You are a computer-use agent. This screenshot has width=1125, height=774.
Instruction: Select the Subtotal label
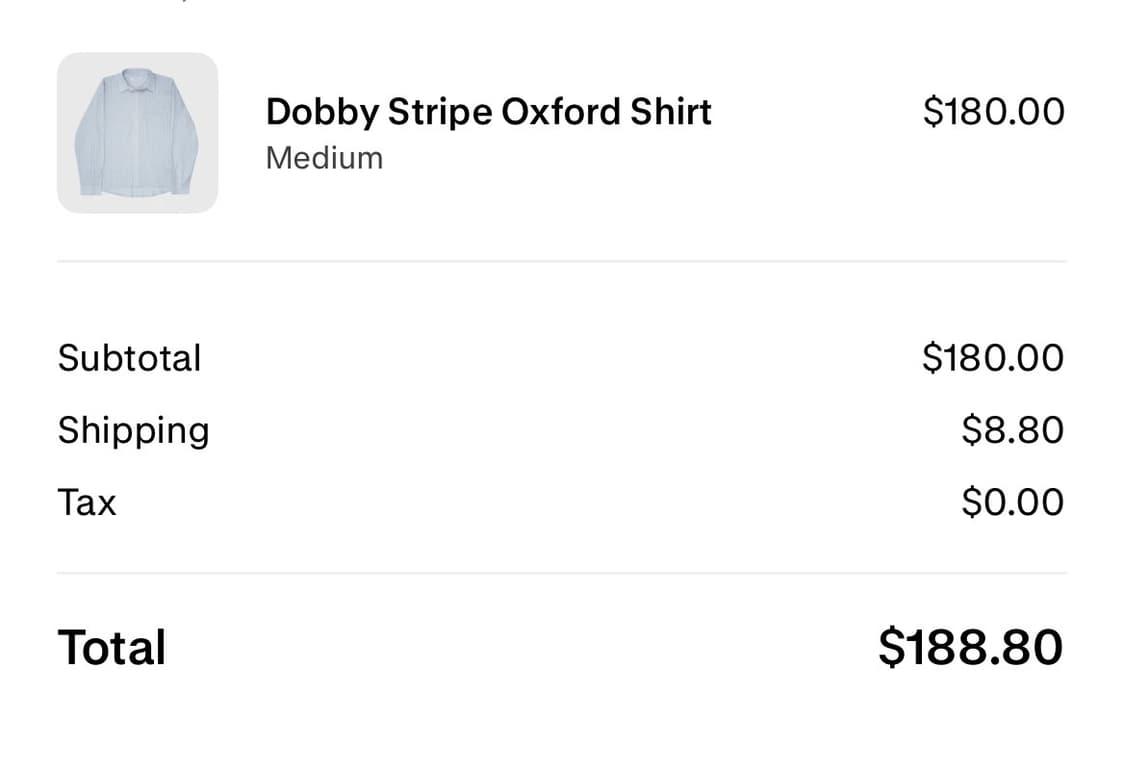pos(129,358)
